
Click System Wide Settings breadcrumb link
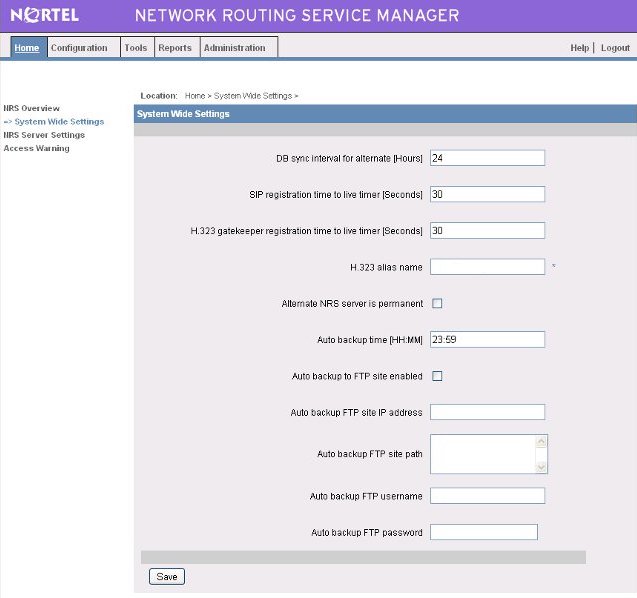point(253,96)
